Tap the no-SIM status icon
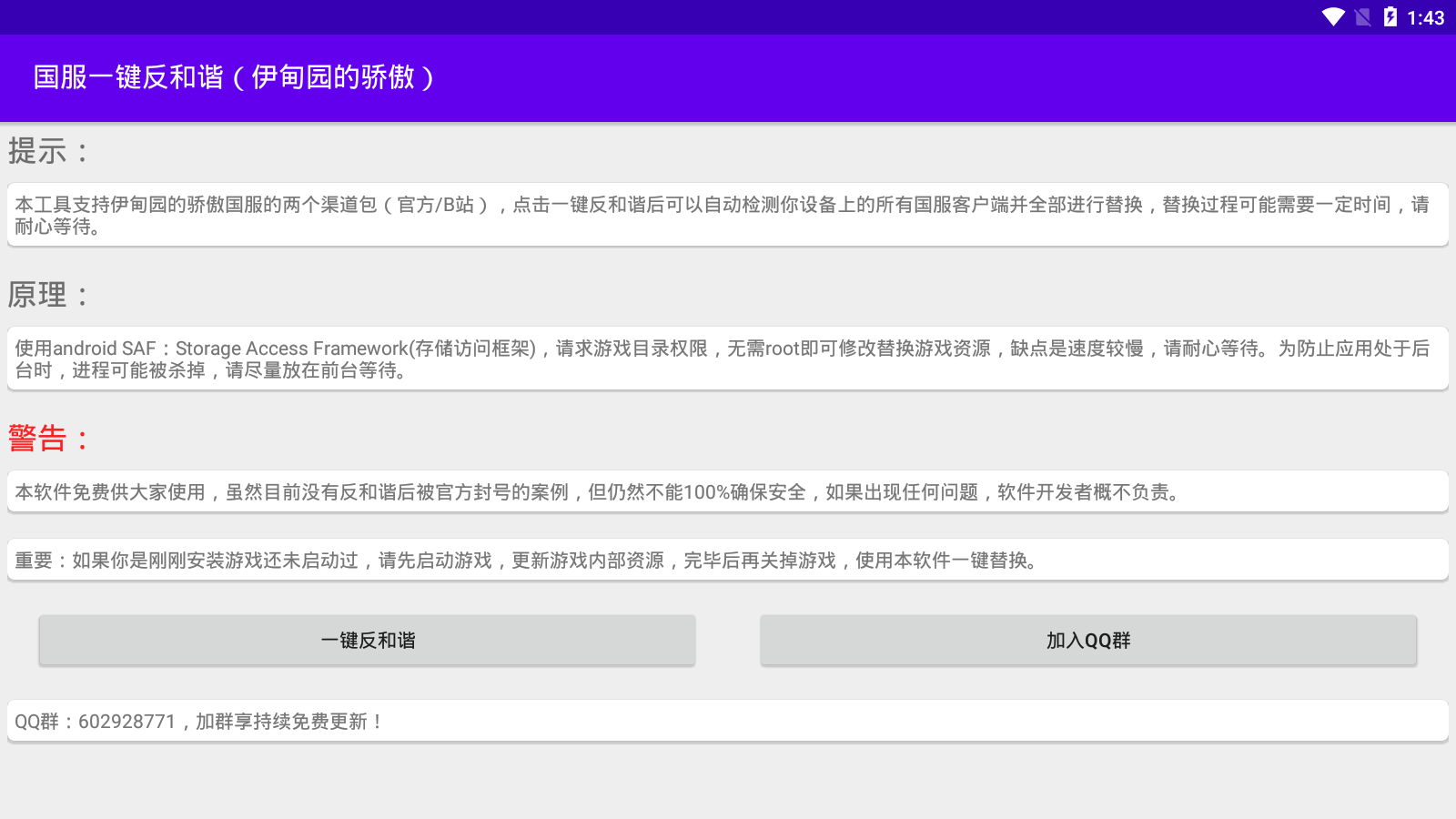Viewport: 1456px width, 819px height. point(1363,17)
